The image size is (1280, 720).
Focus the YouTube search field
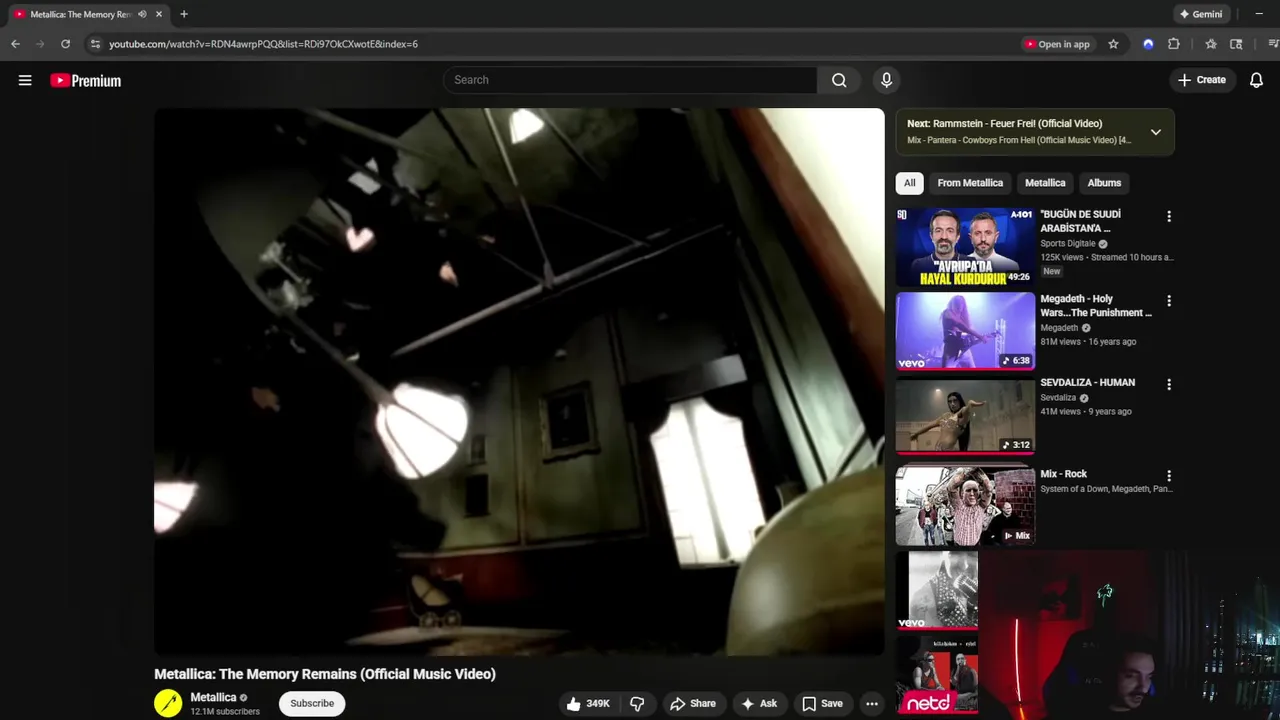pyautogui.click(x=630, y=80)
